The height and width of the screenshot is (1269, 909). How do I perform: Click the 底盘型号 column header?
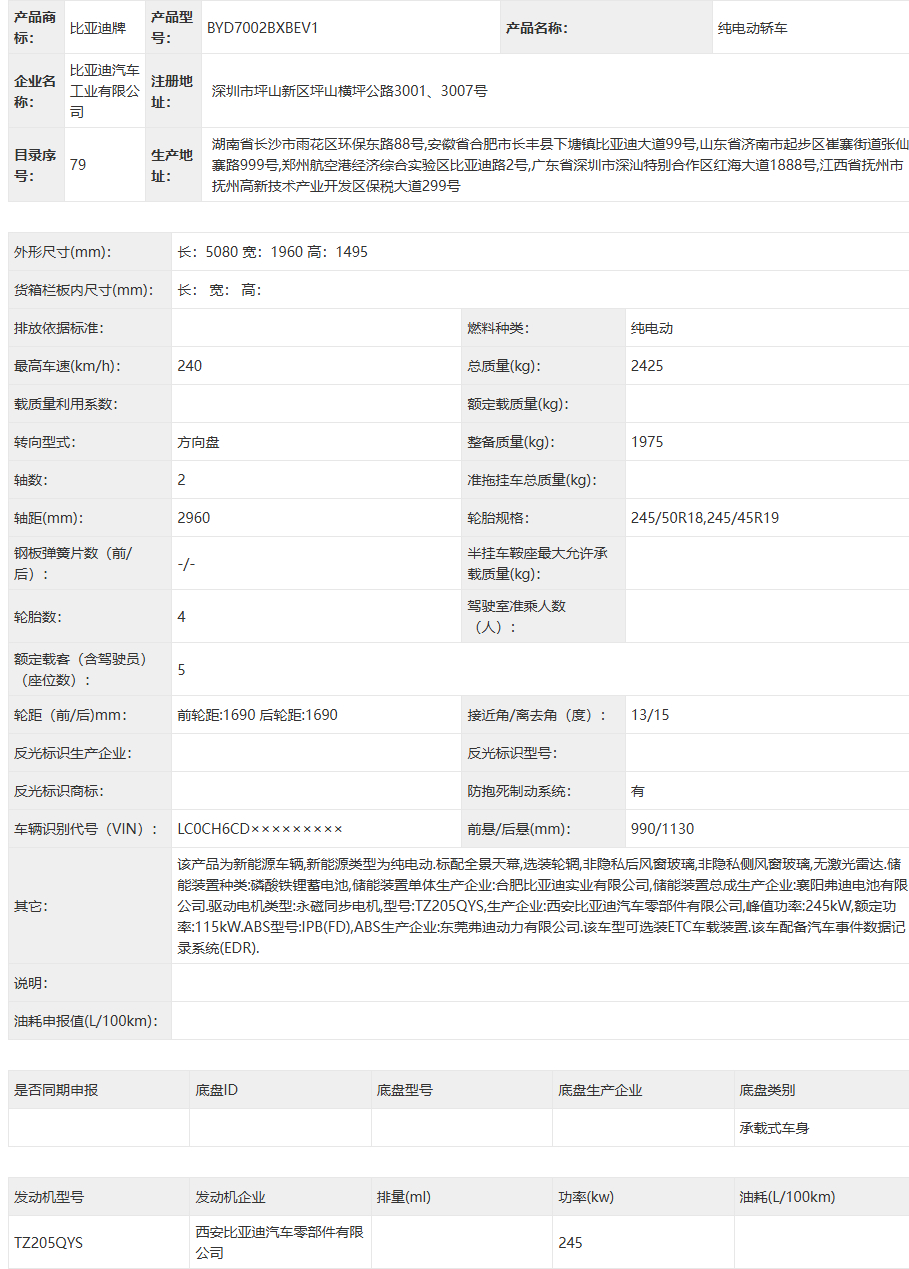click(x=404, y=1090)
